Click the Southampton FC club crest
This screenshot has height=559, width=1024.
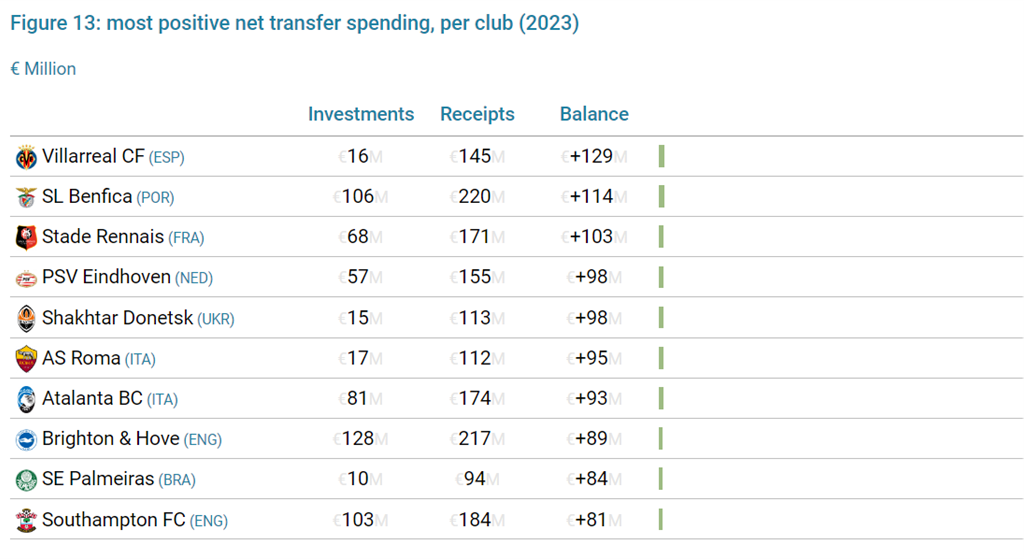[26, 520]
